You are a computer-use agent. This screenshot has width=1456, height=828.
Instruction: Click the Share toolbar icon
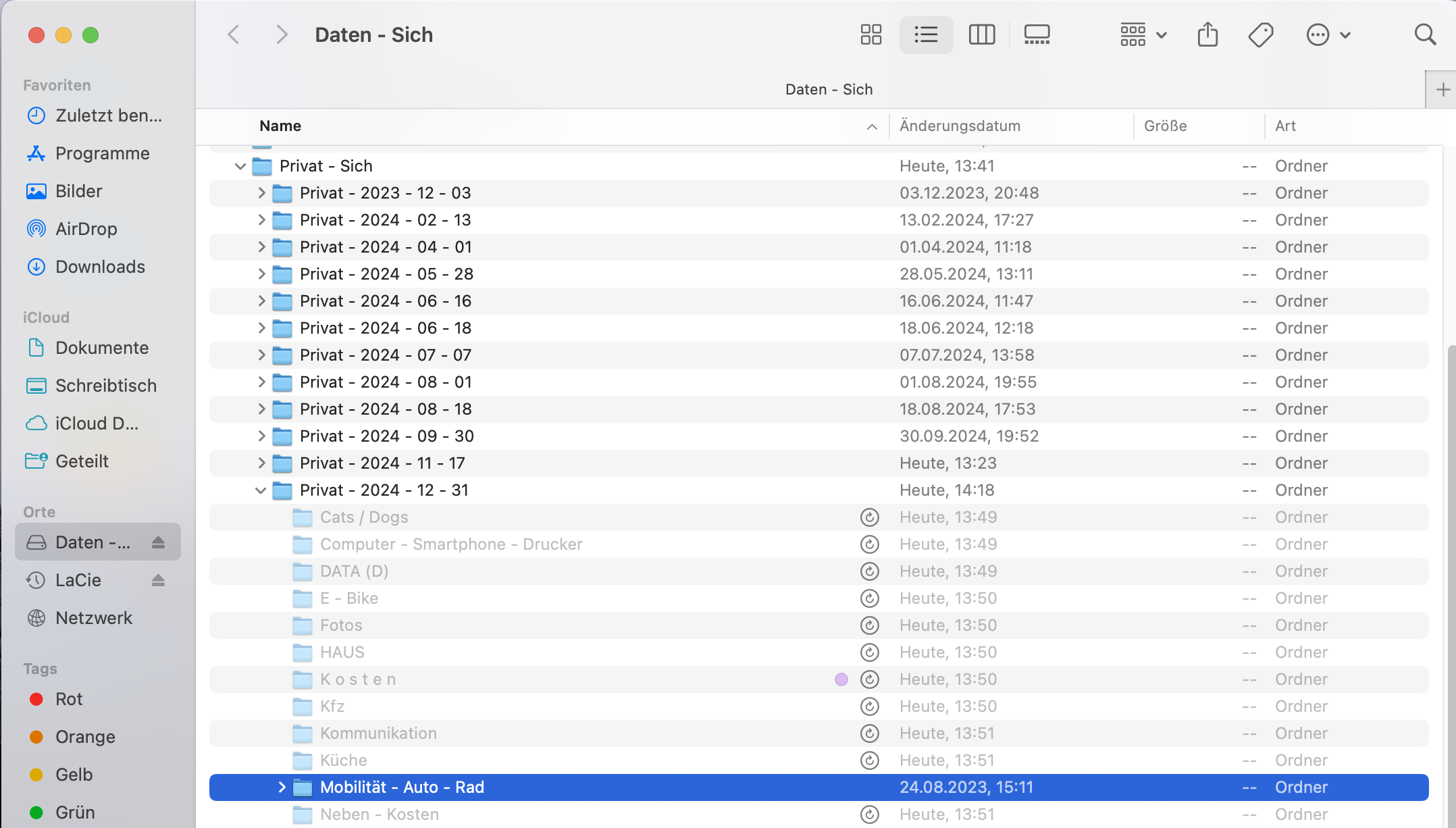coord(1207,34)
